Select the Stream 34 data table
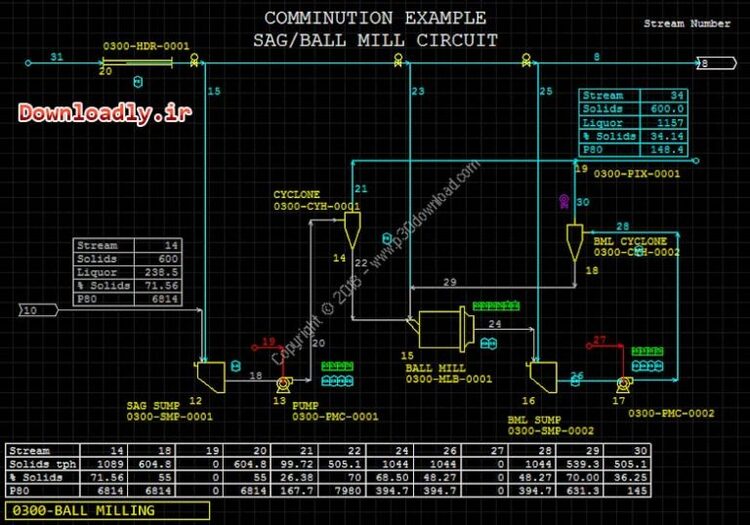Screen dimensions: 750x525 (633, 123)
